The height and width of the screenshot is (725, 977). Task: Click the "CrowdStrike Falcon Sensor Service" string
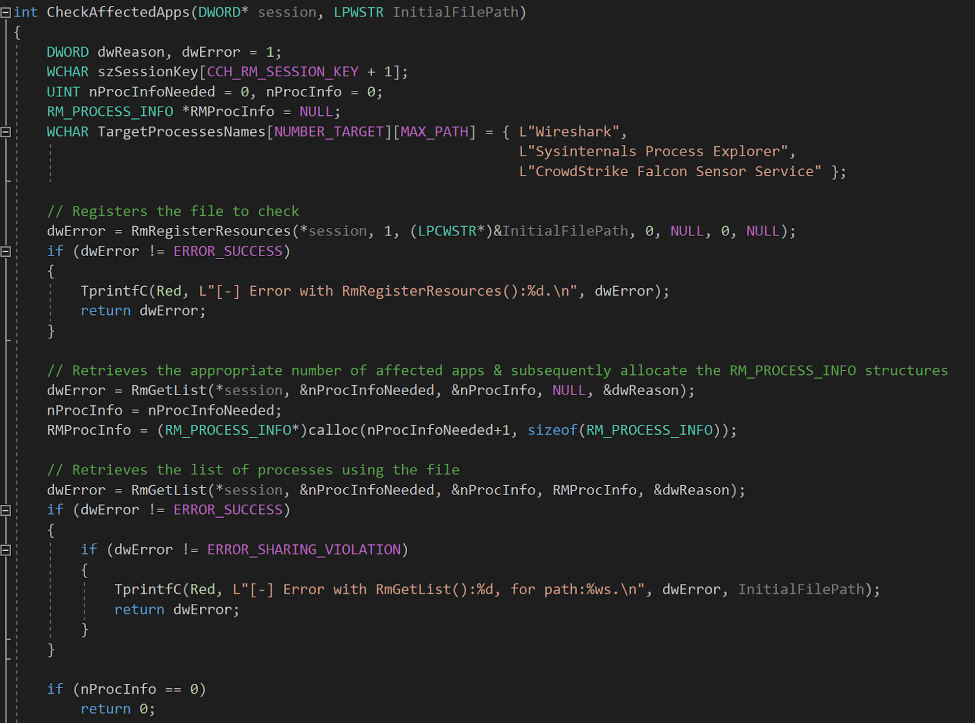click(670, 172)
